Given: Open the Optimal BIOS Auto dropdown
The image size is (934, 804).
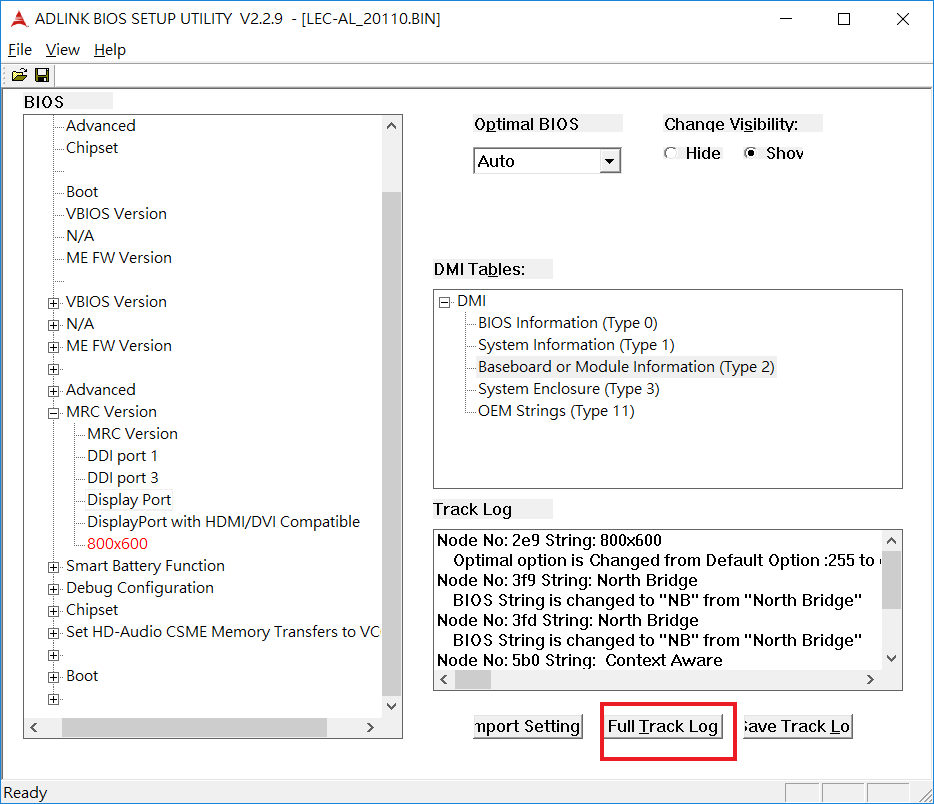Looking at the screenshot, I should [609, 161].
